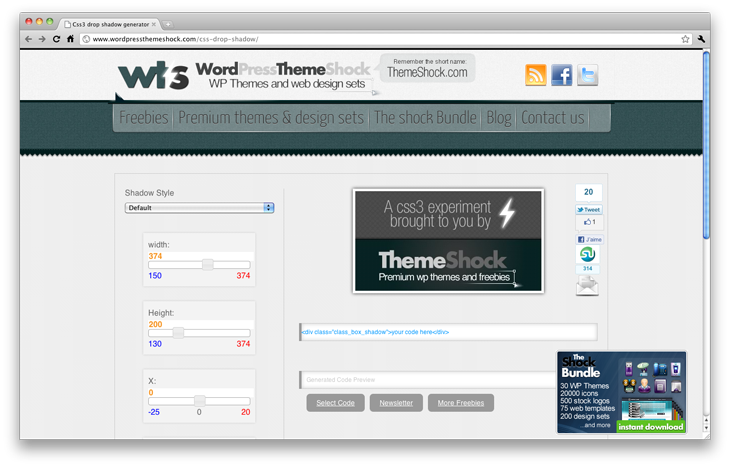Click the Shadow Style label
730x467 pixels.
tap(149, 193)
